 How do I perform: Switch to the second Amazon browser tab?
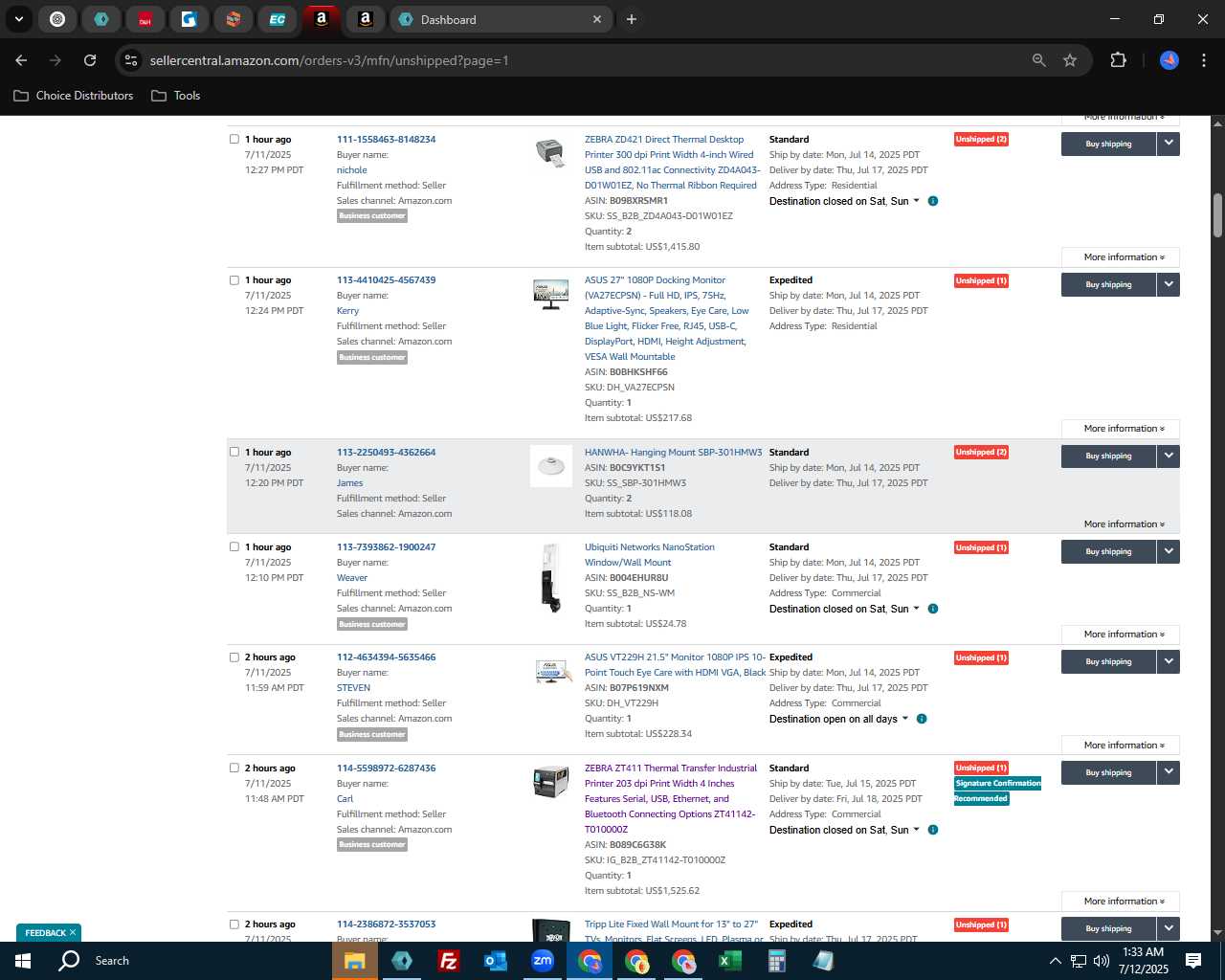(x=365, y=19)
